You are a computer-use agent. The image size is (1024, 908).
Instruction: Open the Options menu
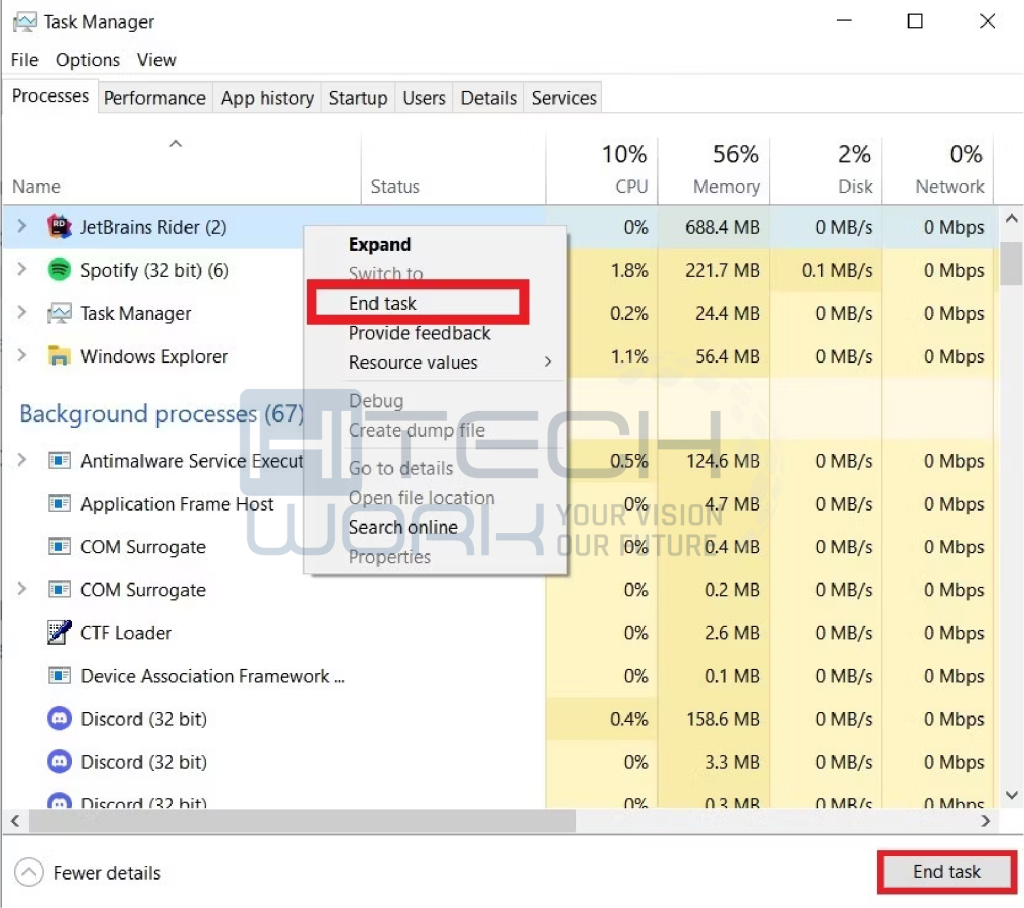pos(88,60)
